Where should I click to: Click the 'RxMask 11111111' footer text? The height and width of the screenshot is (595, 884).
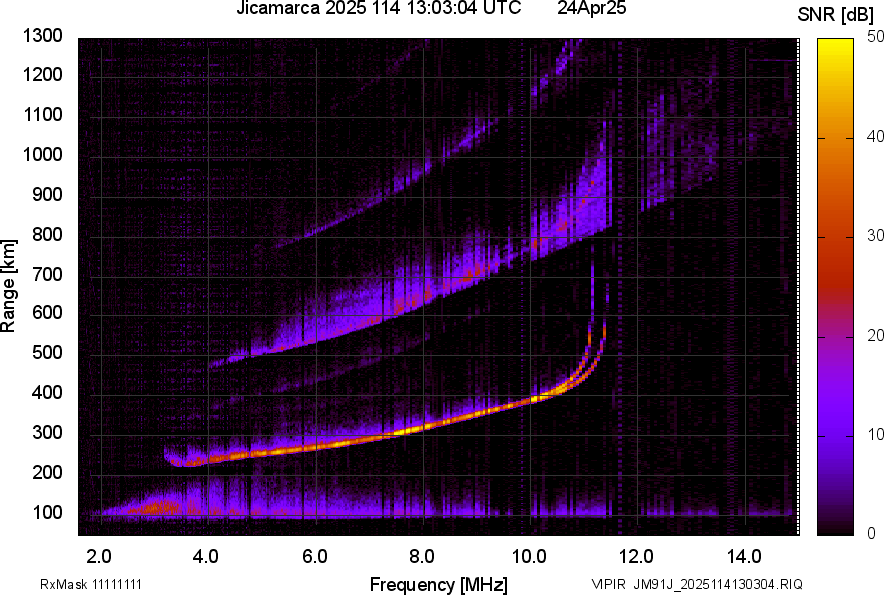[x=91, y=584]
